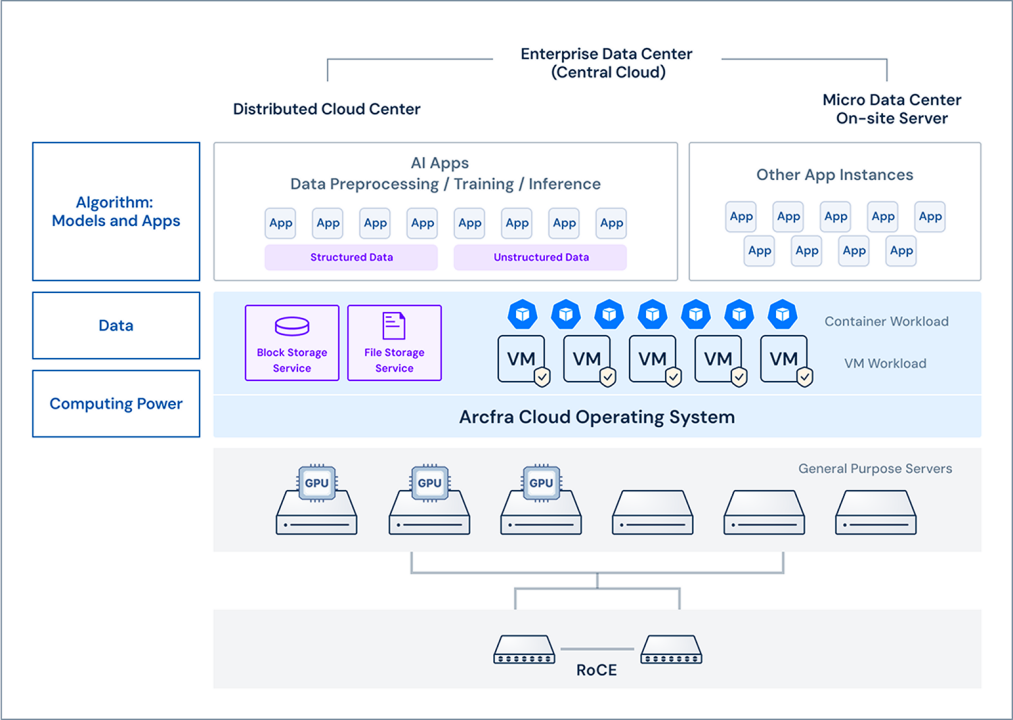Select the third GPU chip icon

pyautogui.click(x=541, y=482)
